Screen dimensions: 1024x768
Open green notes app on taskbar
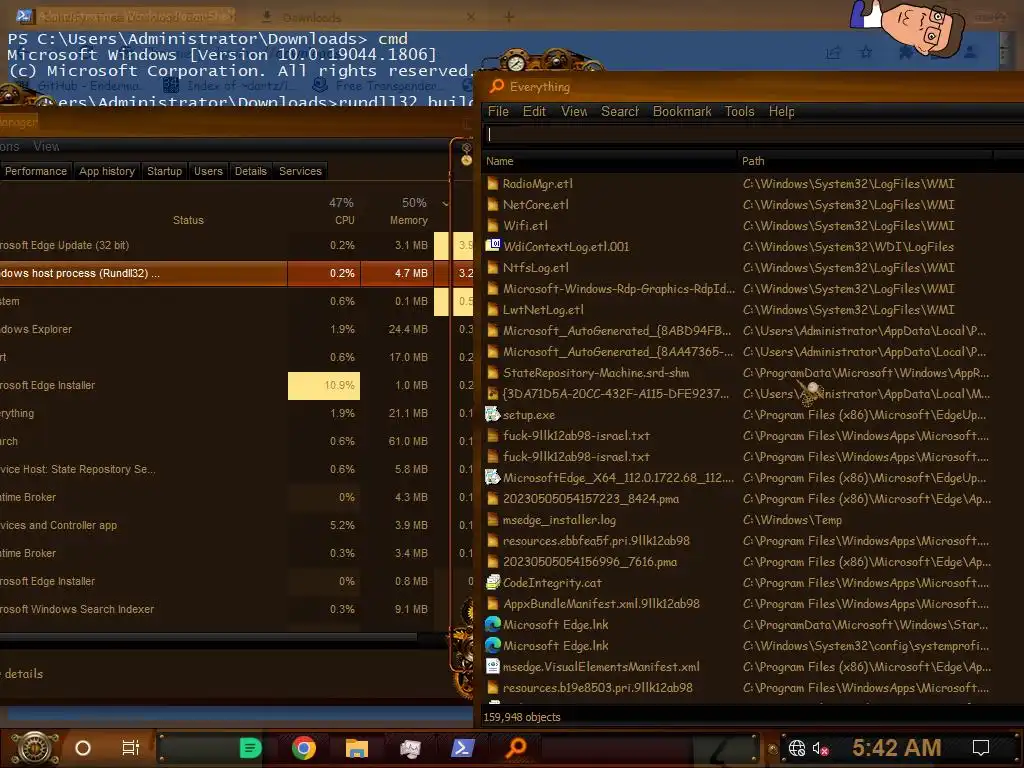pos(250,748)
